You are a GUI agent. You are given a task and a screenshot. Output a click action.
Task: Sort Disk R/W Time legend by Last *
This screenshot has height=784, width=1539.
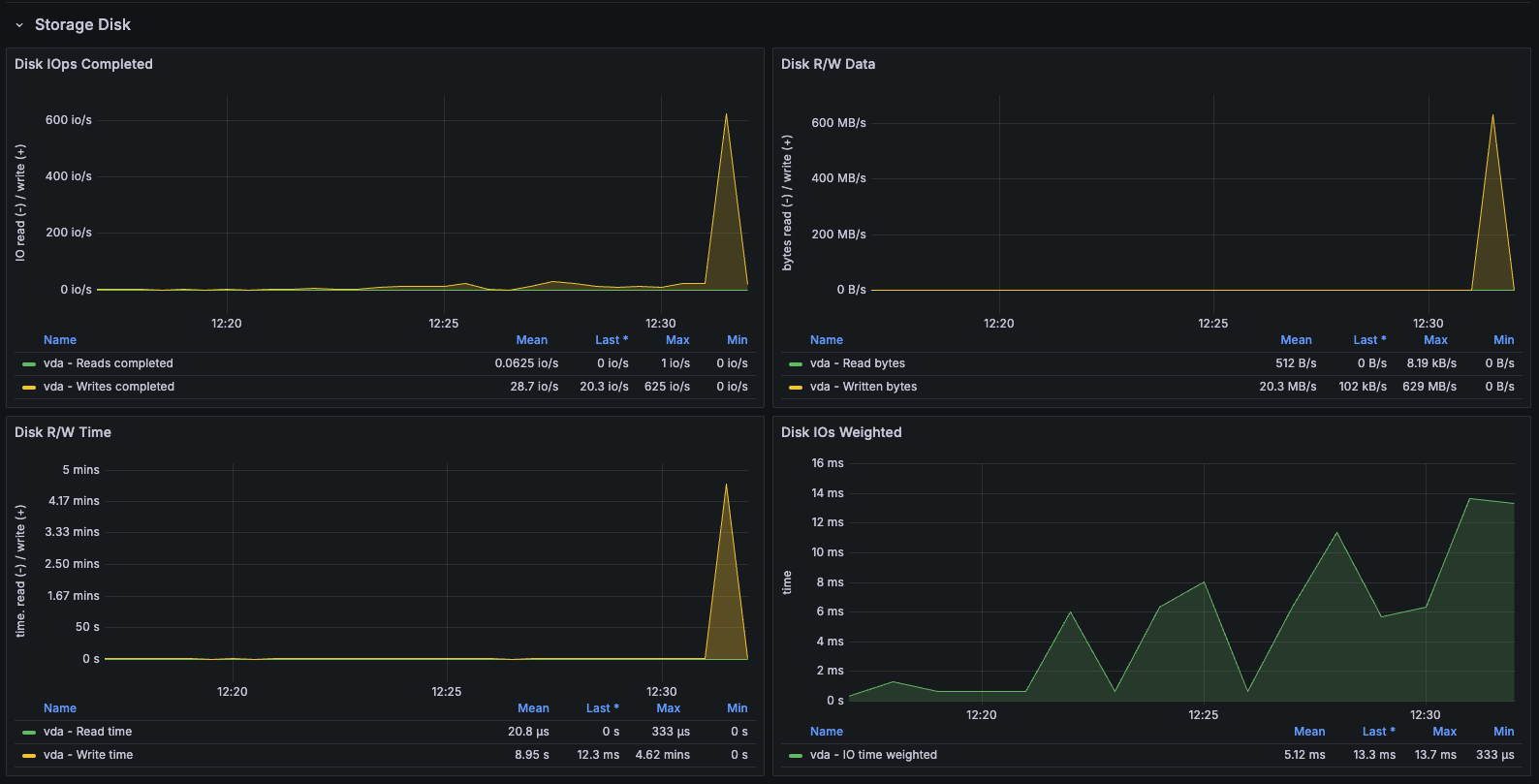[x=602, y=708]
